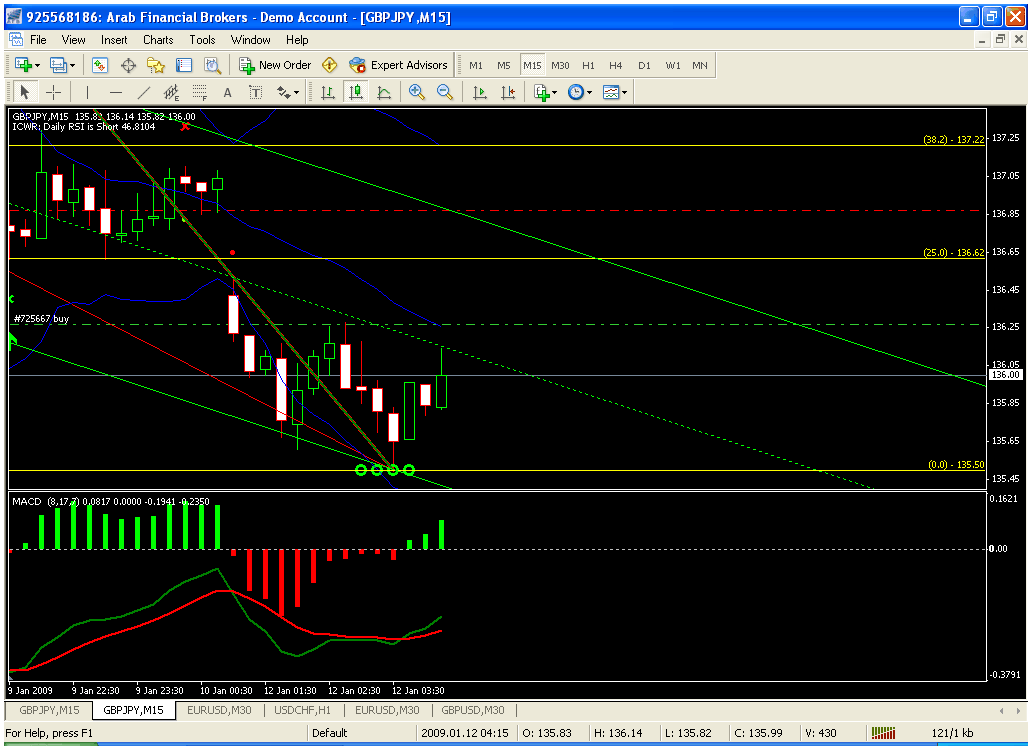Screen dimensions: 1032x746
Task: Click the Zoom Out magnifier icon
Action: pos(445,92)
